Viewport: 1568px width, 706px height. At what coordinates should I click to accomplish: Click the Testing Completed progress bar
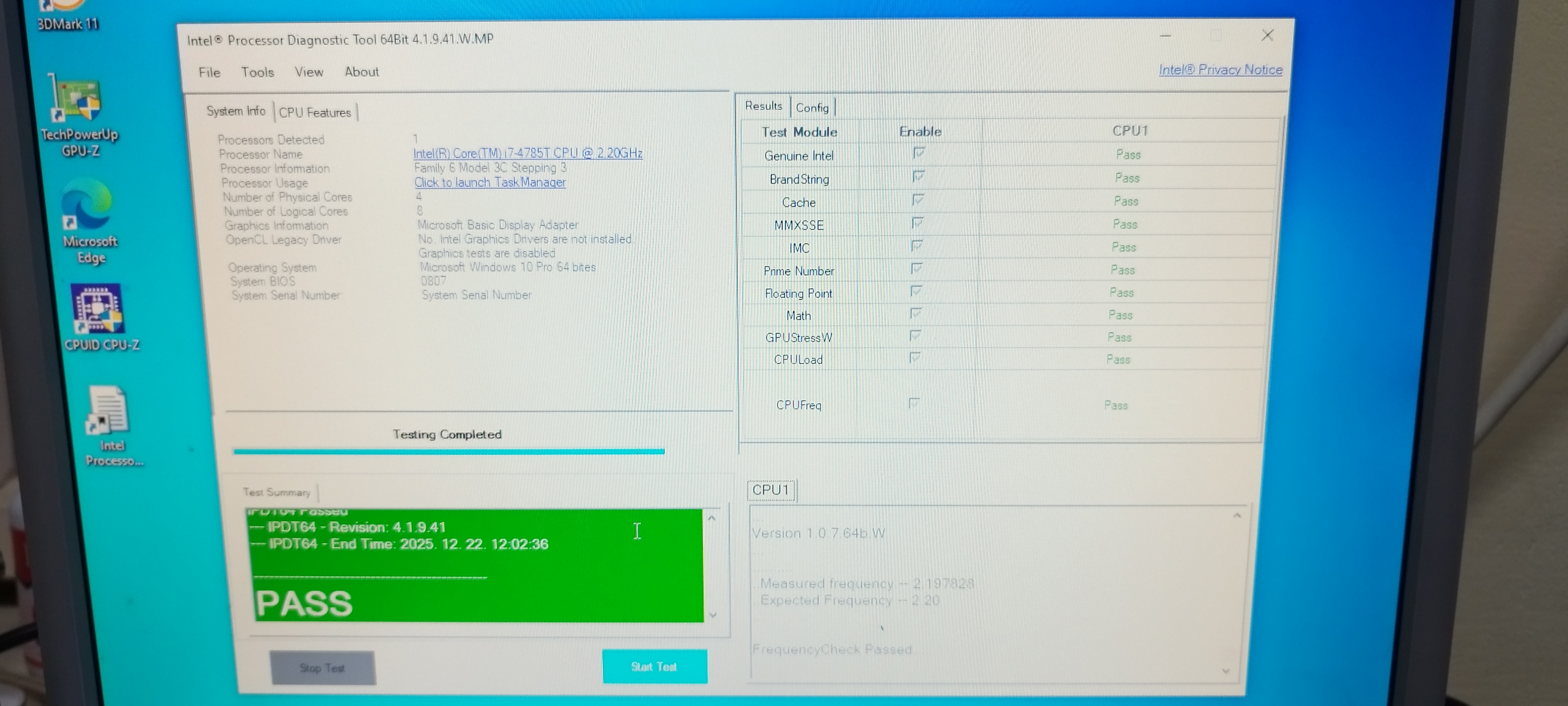(448, 451)
